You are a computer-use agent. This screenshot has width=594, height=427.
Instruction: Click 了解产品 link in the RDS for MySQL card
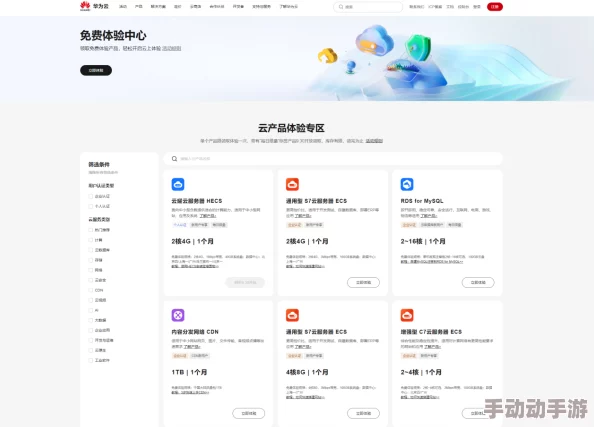coord(428,216)
